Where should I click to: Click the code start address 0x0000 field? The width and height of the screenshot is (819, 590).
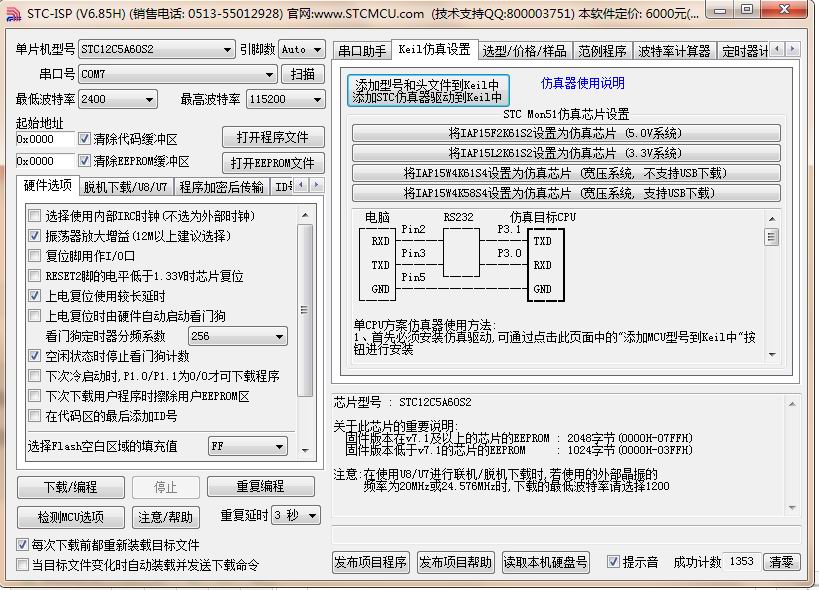(44, 139)
